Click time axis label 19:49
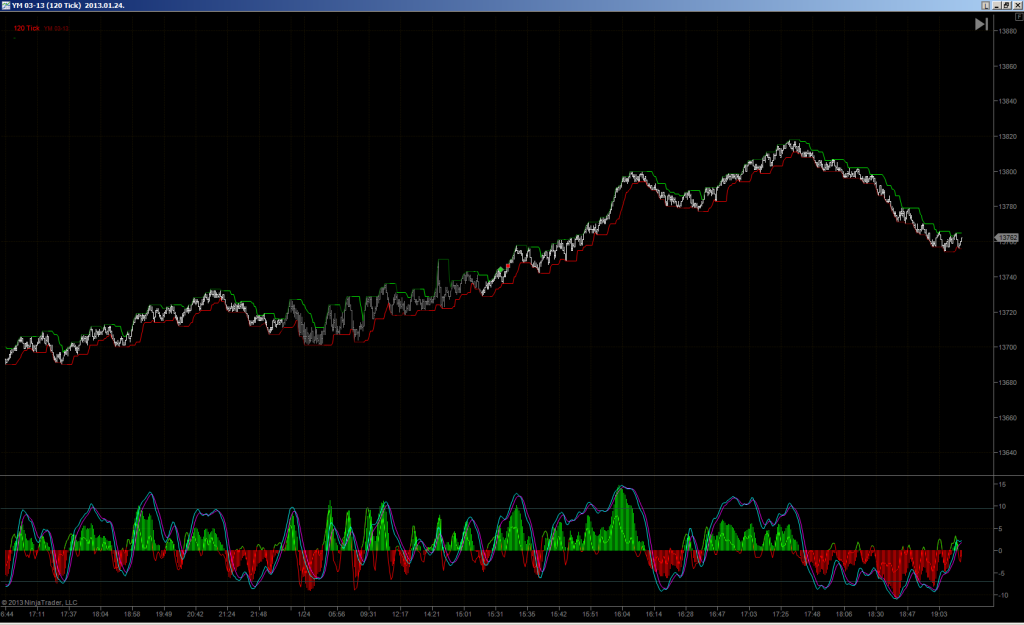Screen dimensions: 1024x625 pyautogui.click(x=164, y=614)
